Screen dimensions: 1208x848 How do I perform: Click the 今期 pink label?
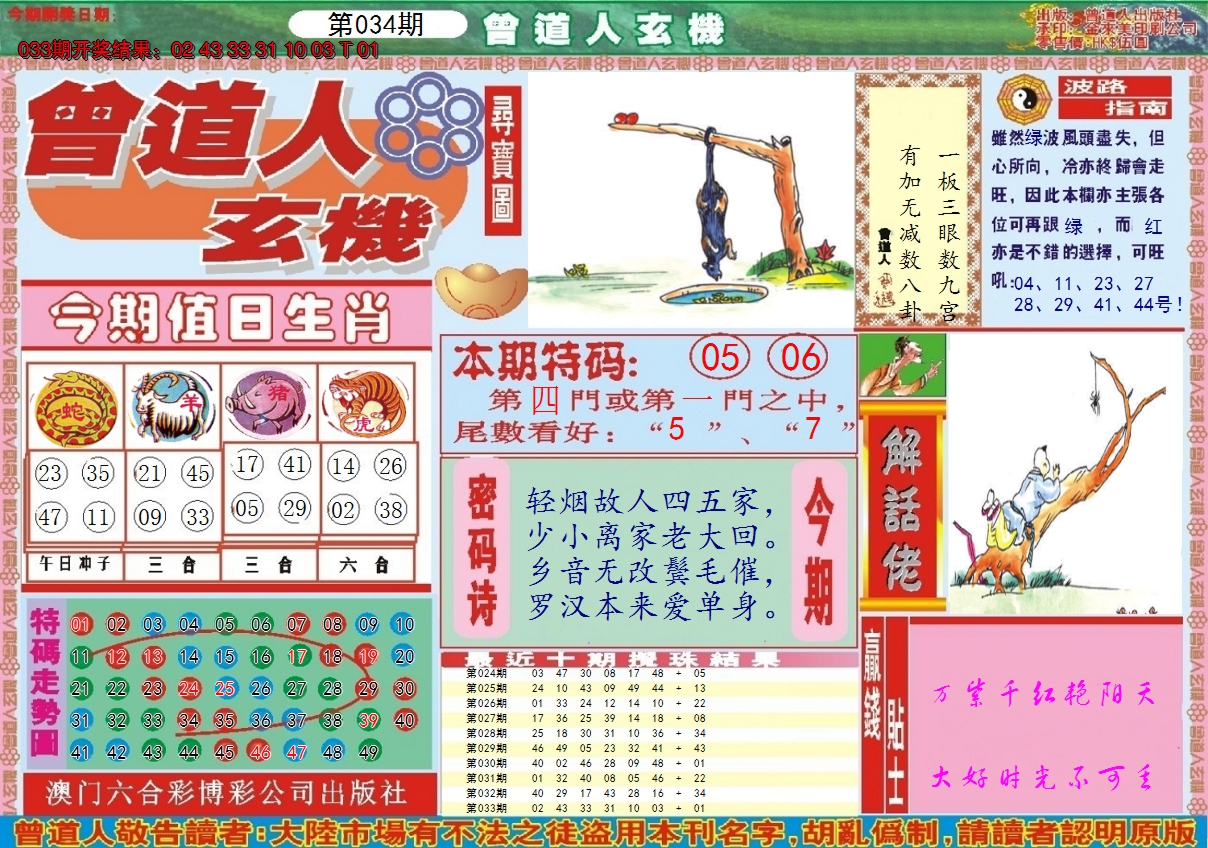click(x=820, y=548)
